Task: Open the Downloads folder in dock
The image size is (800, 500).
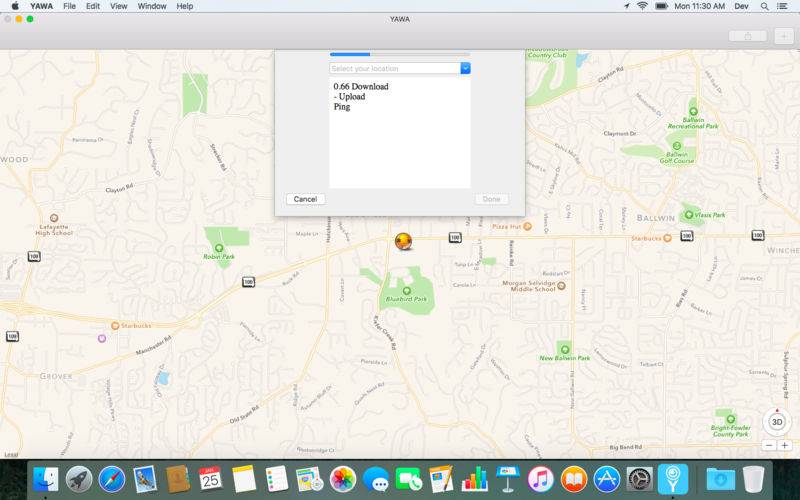Action: pos(720,480)
